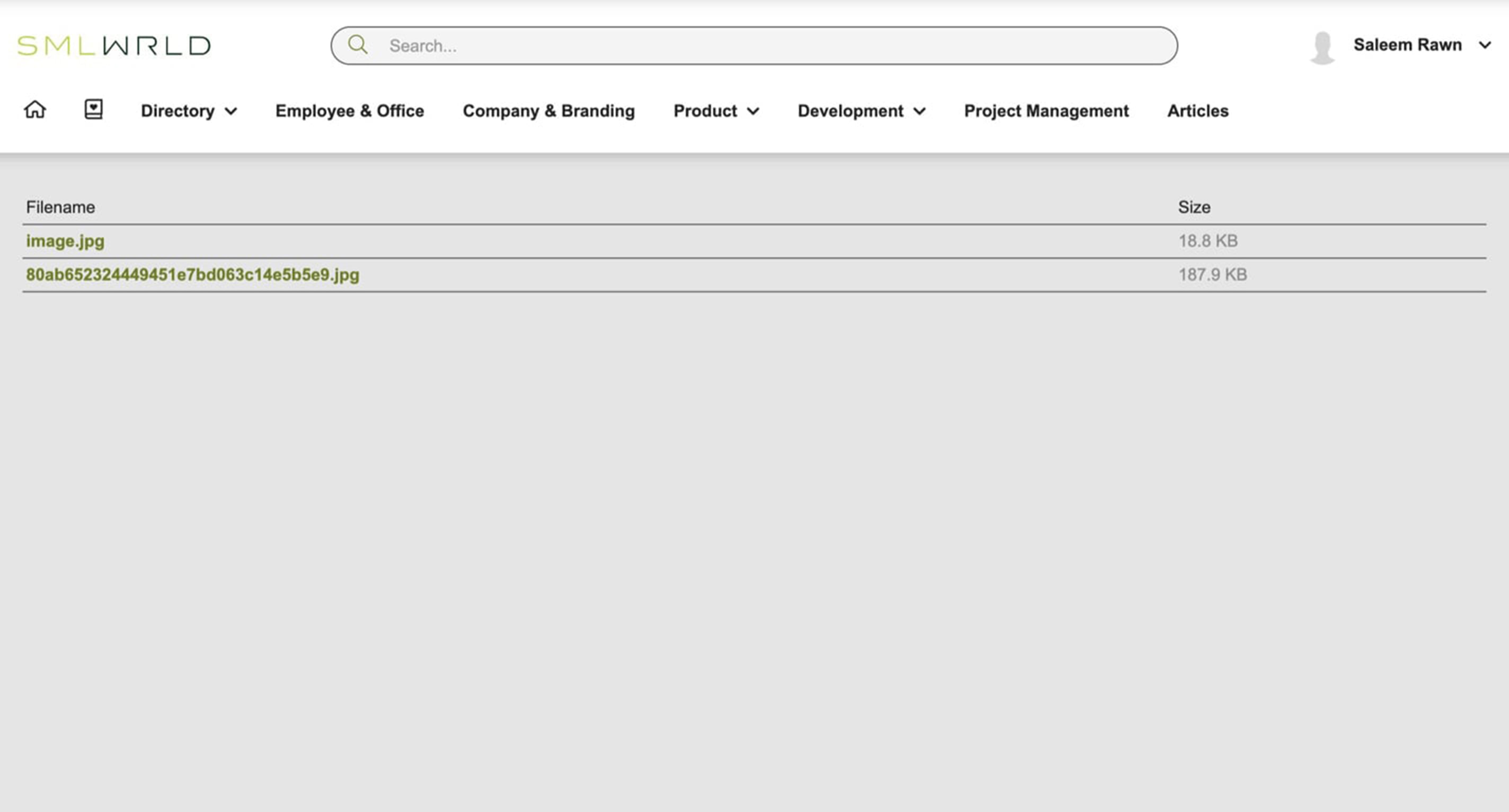This screenshot has width=1509, height=812.
Task: Open Company & Branding section
Action: tap(548, 111)
